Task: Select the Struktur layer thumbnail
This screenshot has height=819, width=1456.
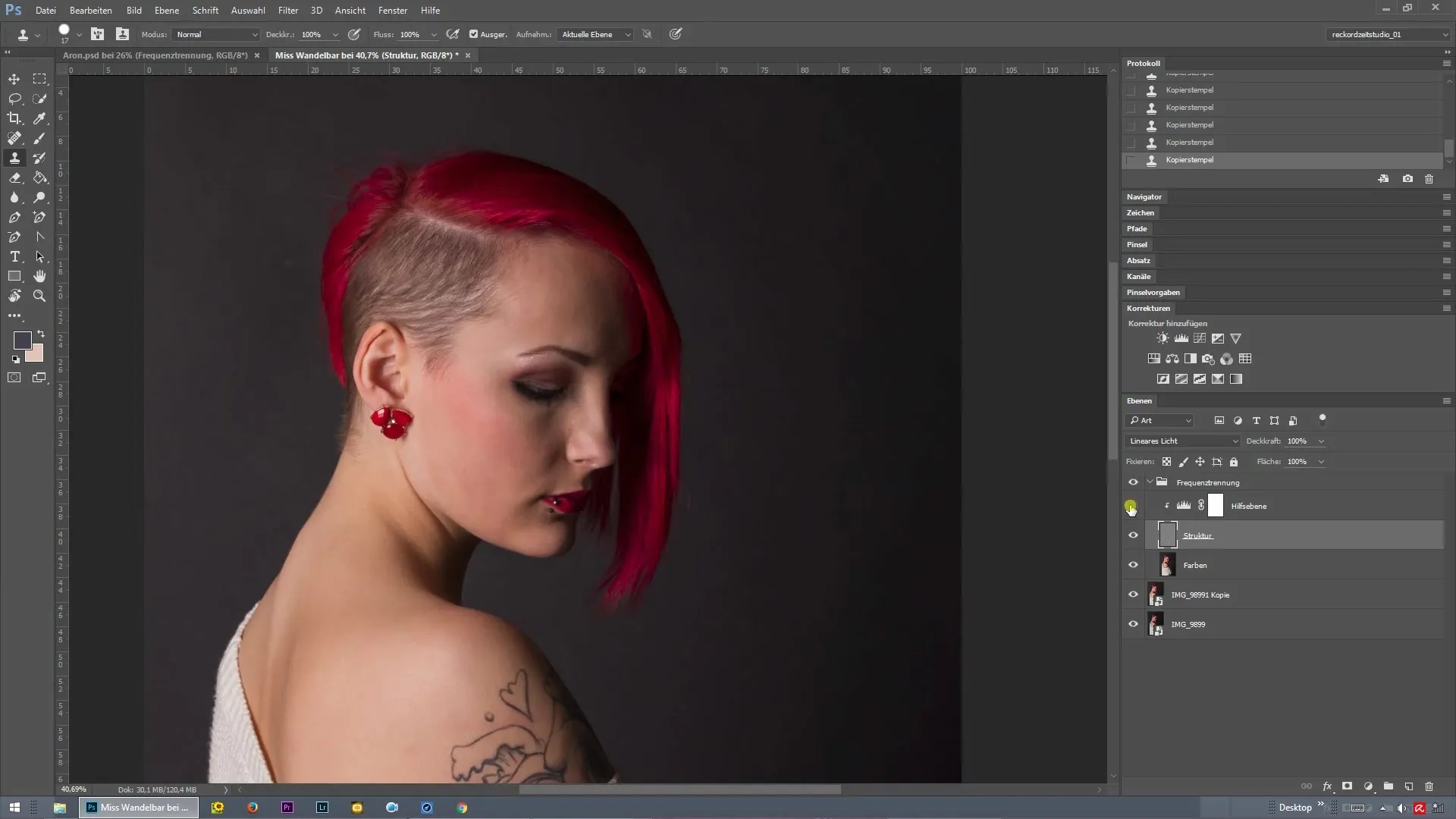Action: point(1168,535)
